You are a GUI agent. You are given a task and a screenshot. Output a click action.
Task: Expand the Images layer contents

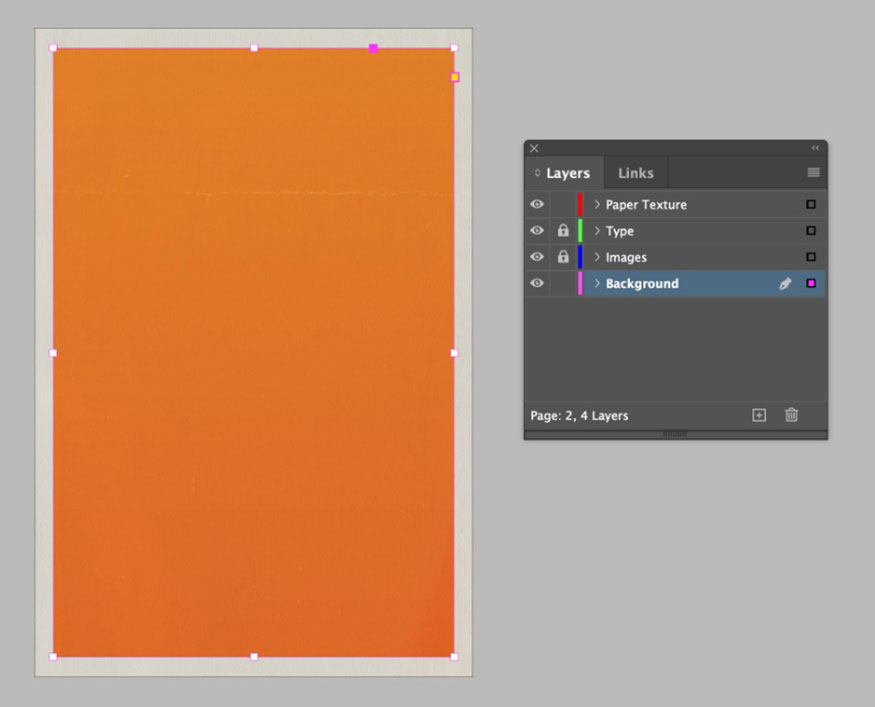pos(597,257)
